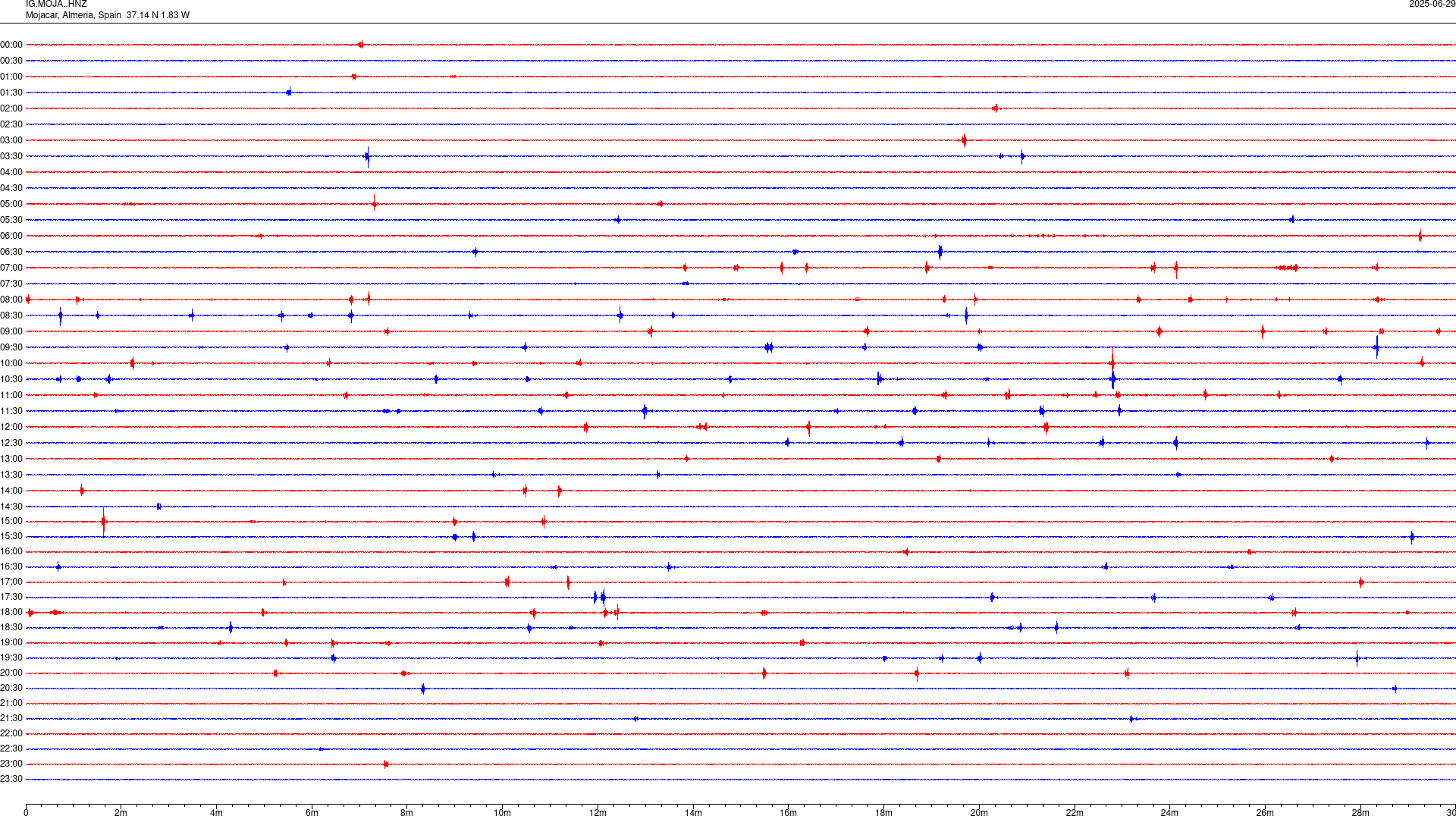Select the 12:00 trace label

tap(11, 427)
